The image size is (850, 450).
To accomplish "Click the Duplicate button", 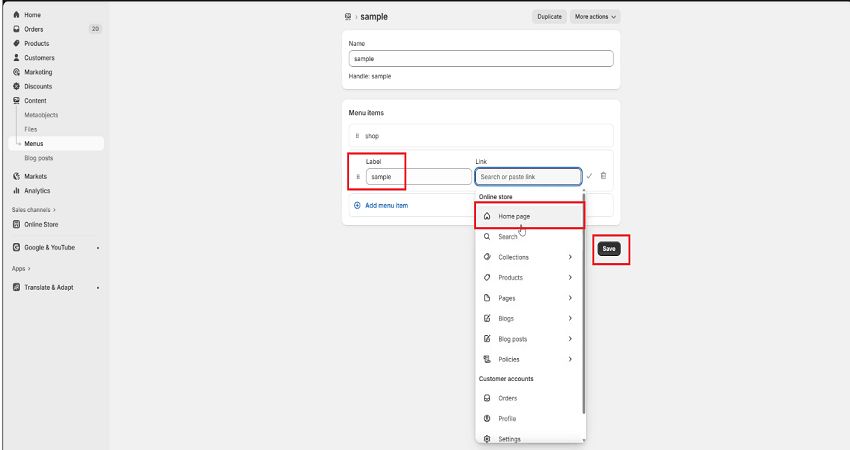I will pyautogui.click(x=549, y=17).
